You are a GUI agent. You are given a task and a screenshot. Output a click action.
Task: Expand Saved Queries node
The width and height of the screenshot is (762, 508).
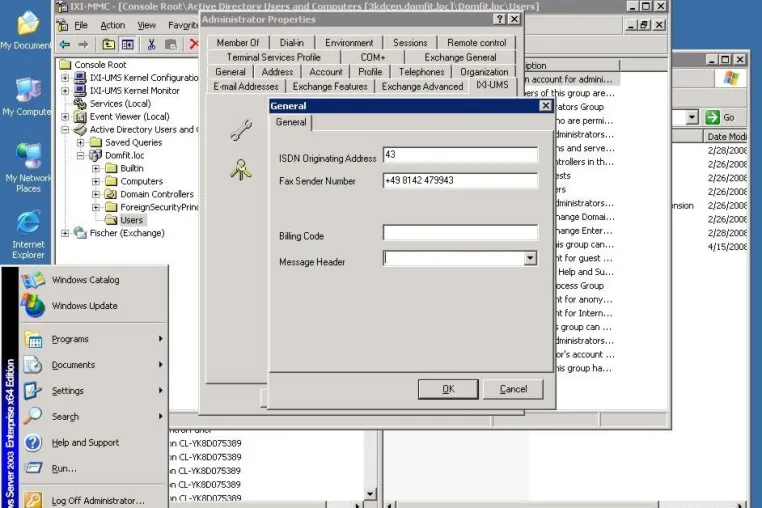81,142
